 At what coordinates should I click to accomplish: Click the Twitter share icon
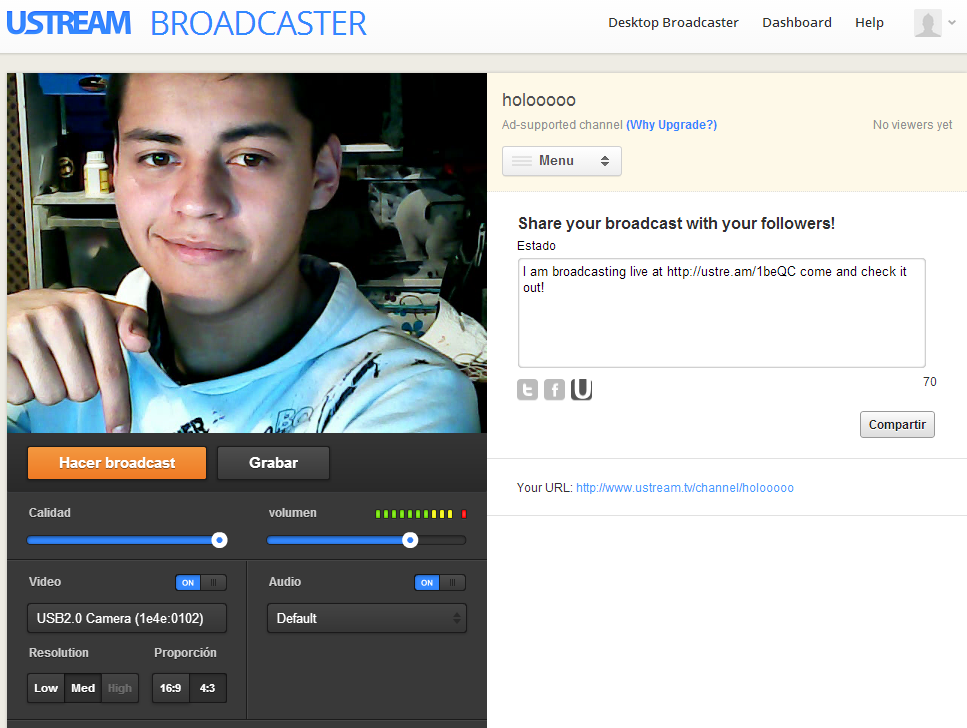tap(527, 389)
